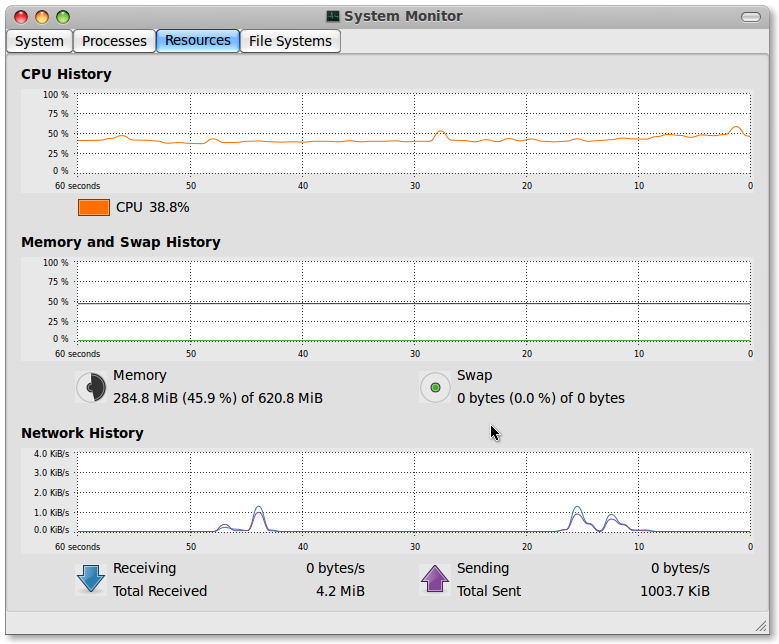This screenshot has width=779, height=644.
Task: Click the Memory pie chart color icon
Action: pos(91,387)
